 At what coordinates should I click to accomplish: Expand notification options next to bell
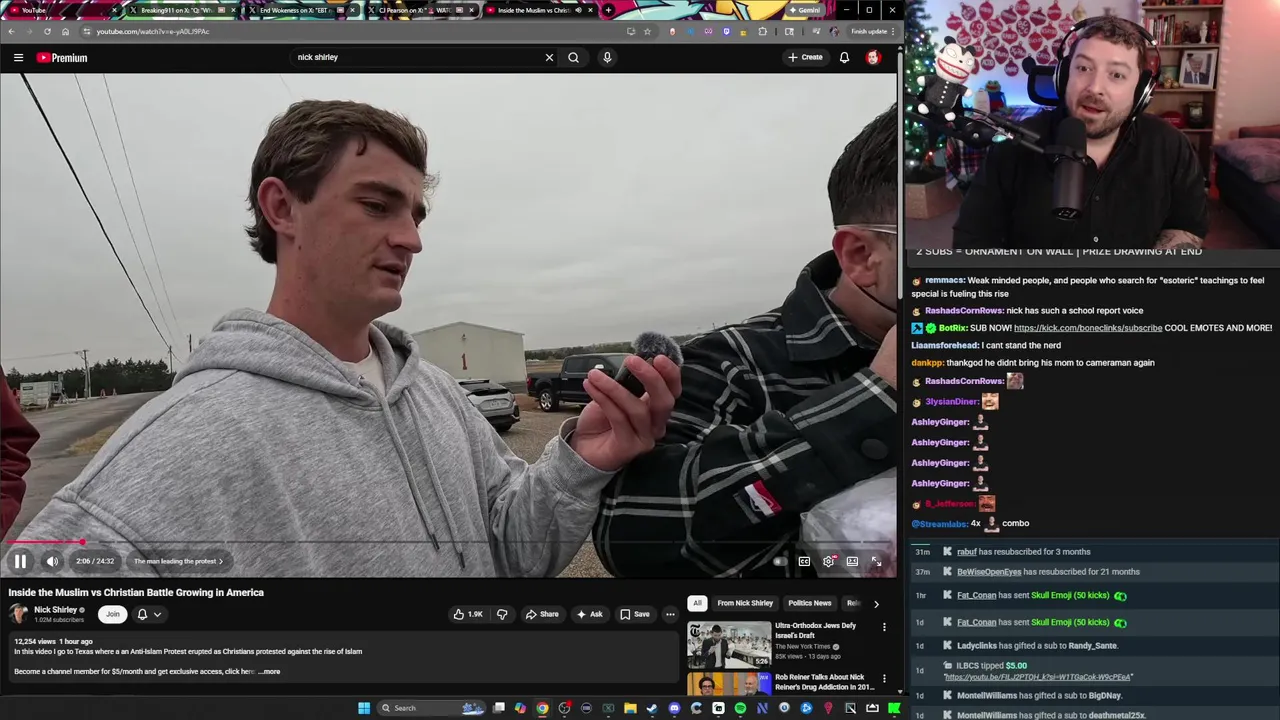click(157, 614)
